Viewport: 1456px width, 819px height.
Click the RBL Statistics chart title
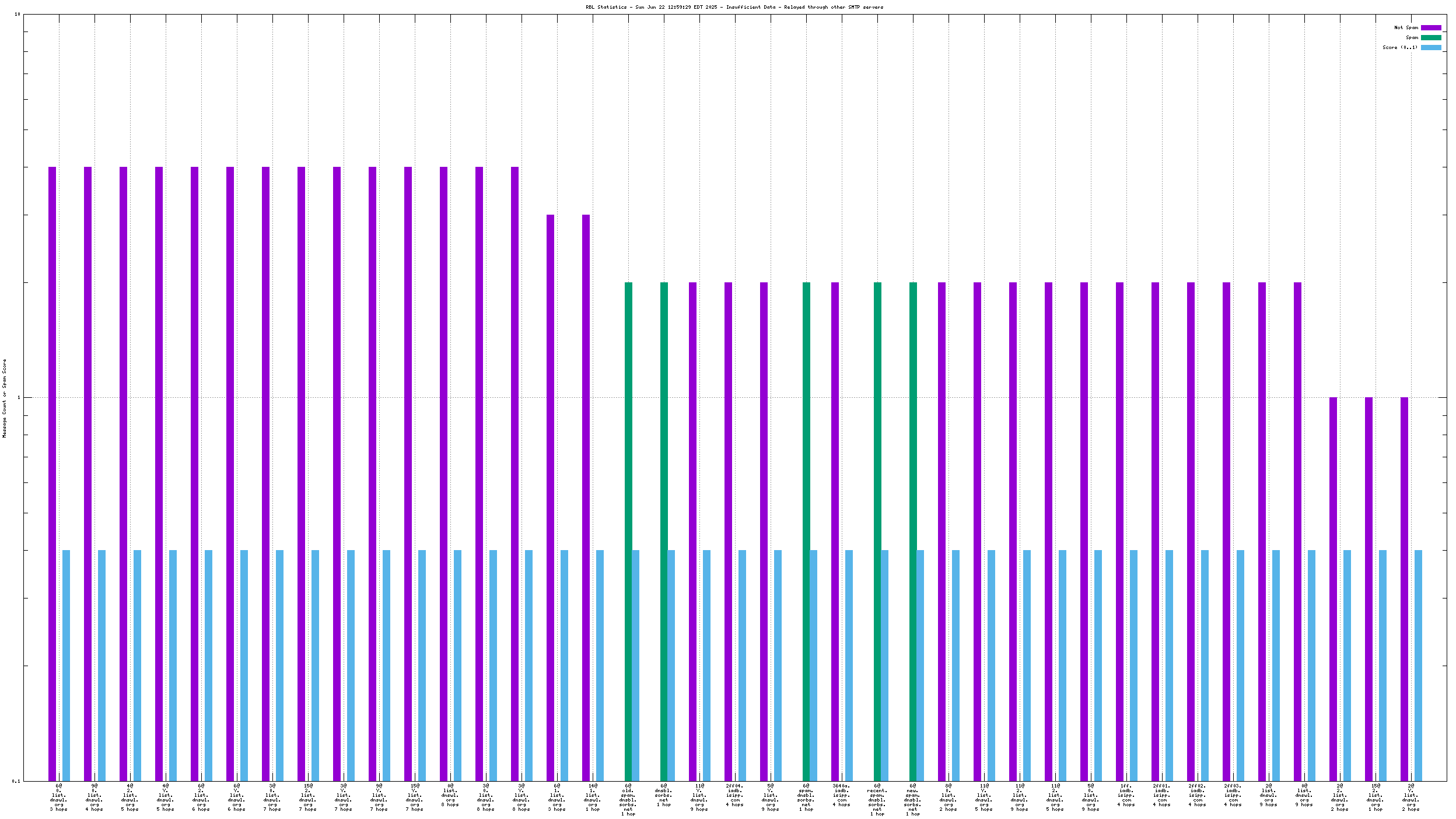pyautogui.click(x=734, y=7)
